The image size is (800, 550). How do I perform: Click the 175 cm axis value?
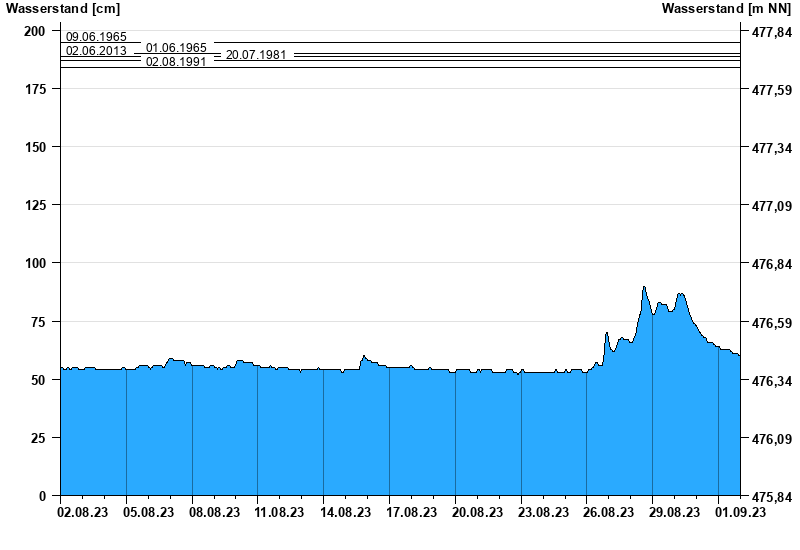pyautogui.click(x=35, y=89)
